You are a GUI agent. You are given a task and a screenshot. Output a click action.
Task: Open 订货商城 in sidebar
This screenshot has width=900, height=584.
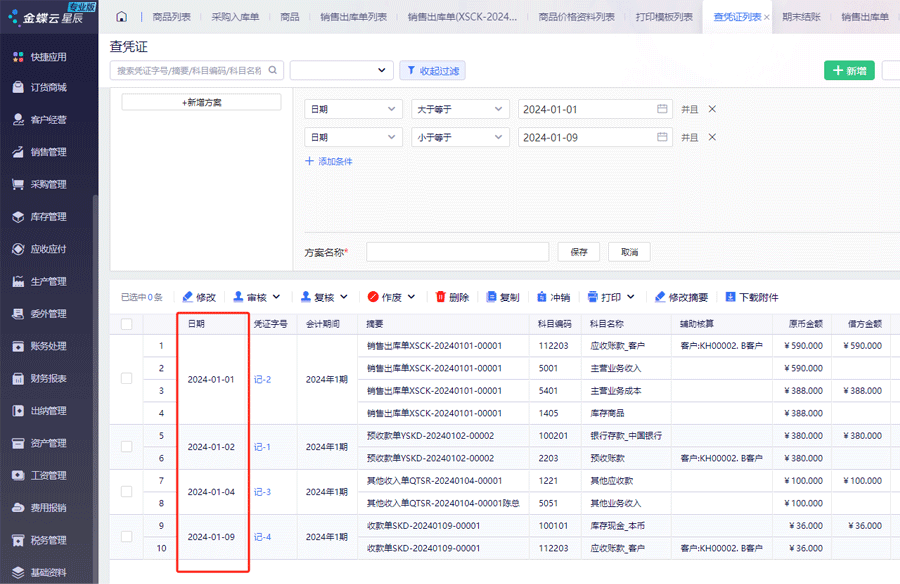coord(40,87)
